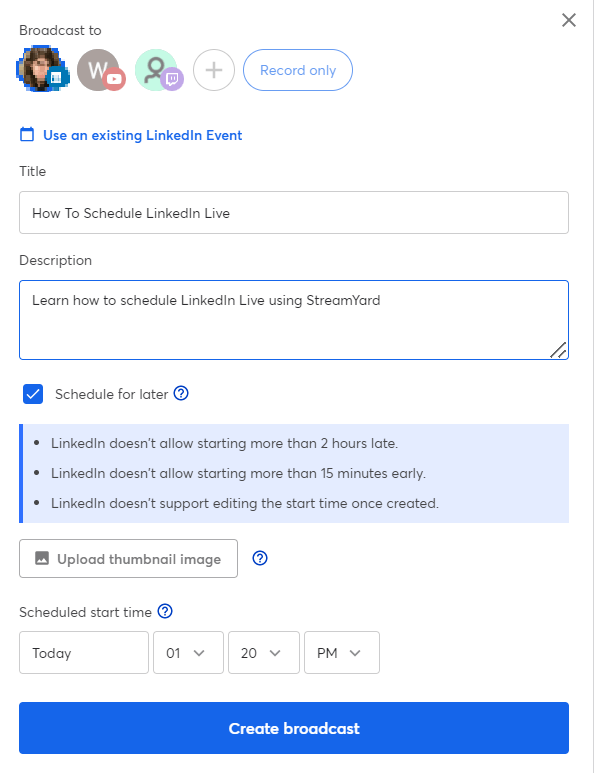Focus the Title input field

(294, 212)
